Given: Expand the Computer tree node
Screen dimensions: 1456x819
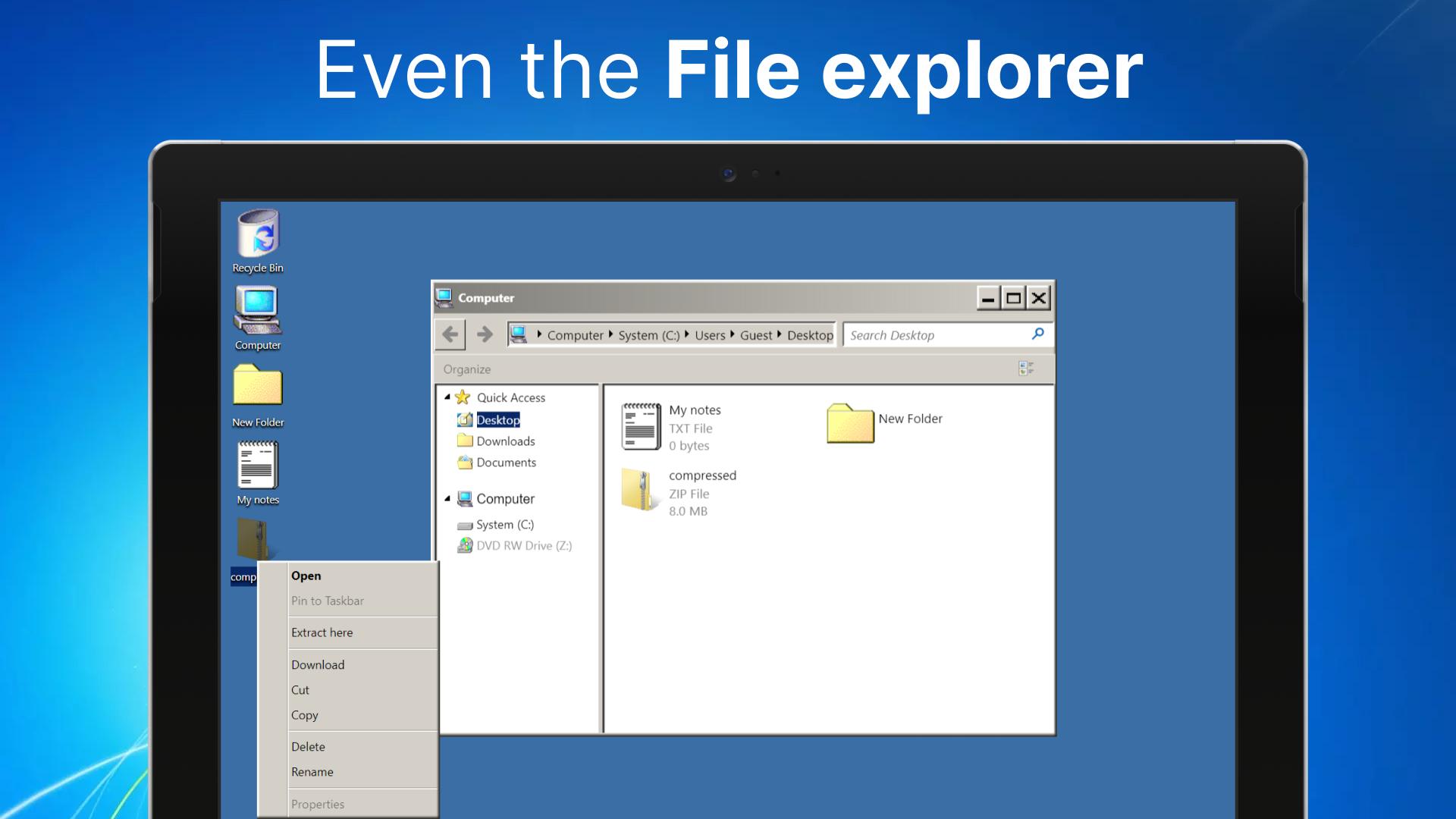Looking at the screenshot, I should [448, 498].
